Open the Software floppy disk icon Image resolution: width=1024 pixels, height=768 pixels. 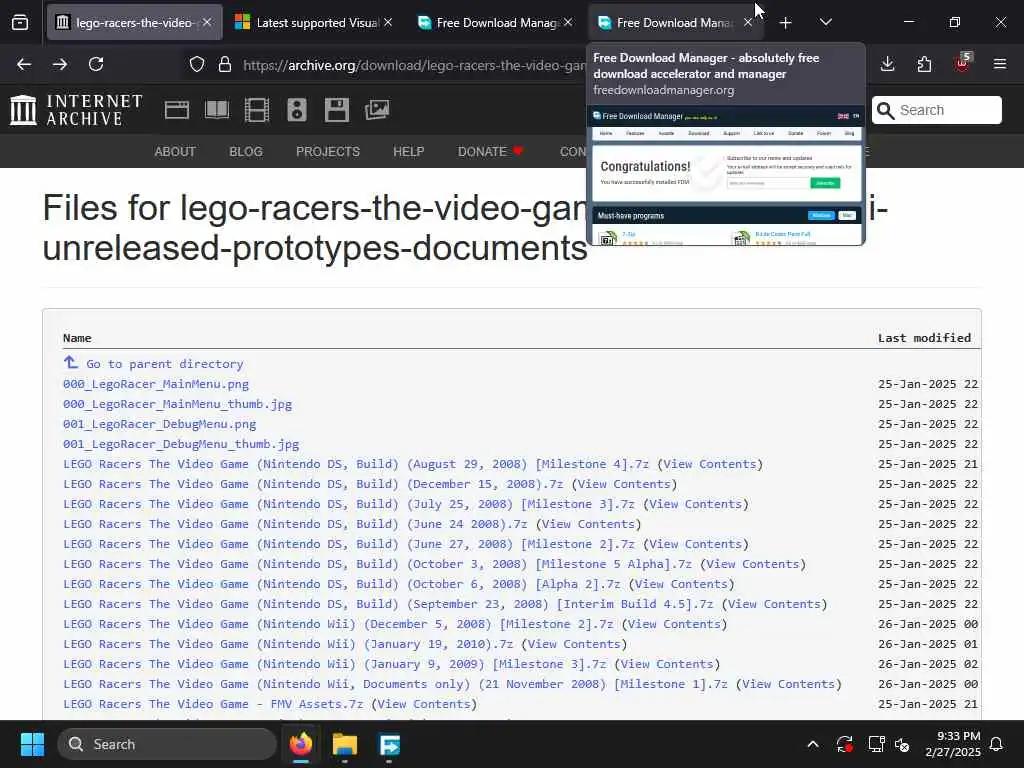tap(337, 110)
